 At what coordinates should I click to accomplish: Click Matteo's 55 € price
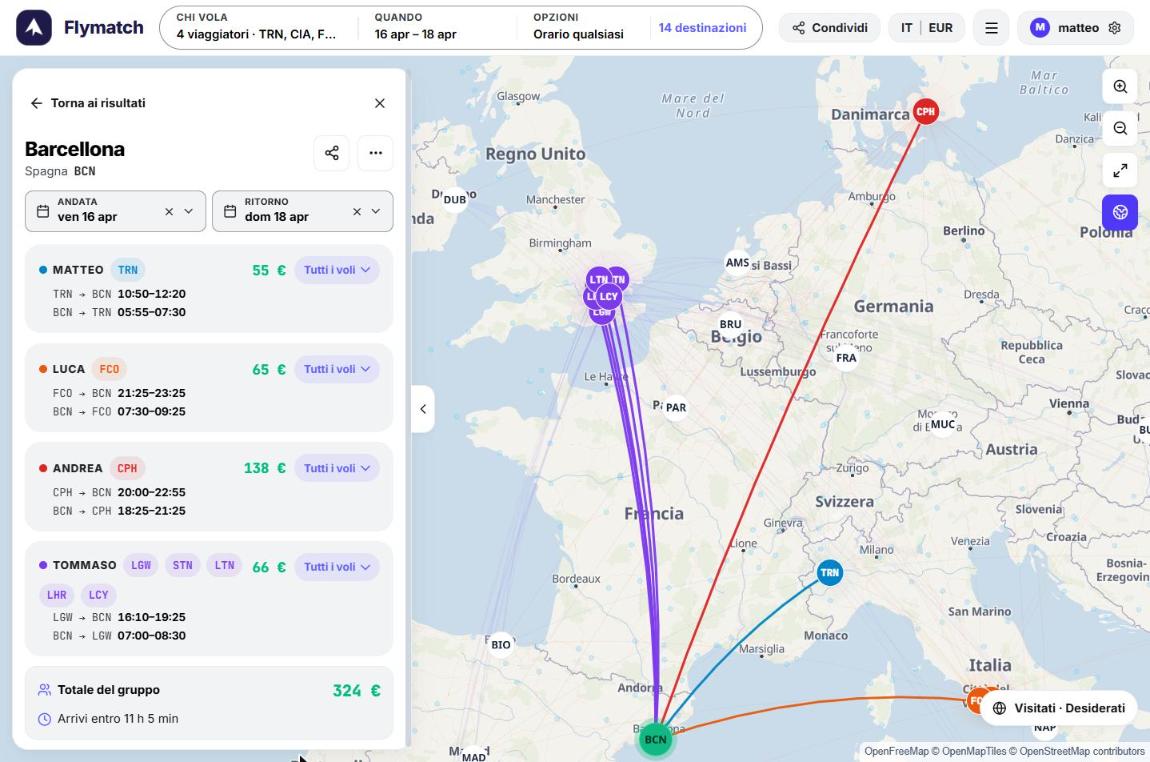pos(268,270)
